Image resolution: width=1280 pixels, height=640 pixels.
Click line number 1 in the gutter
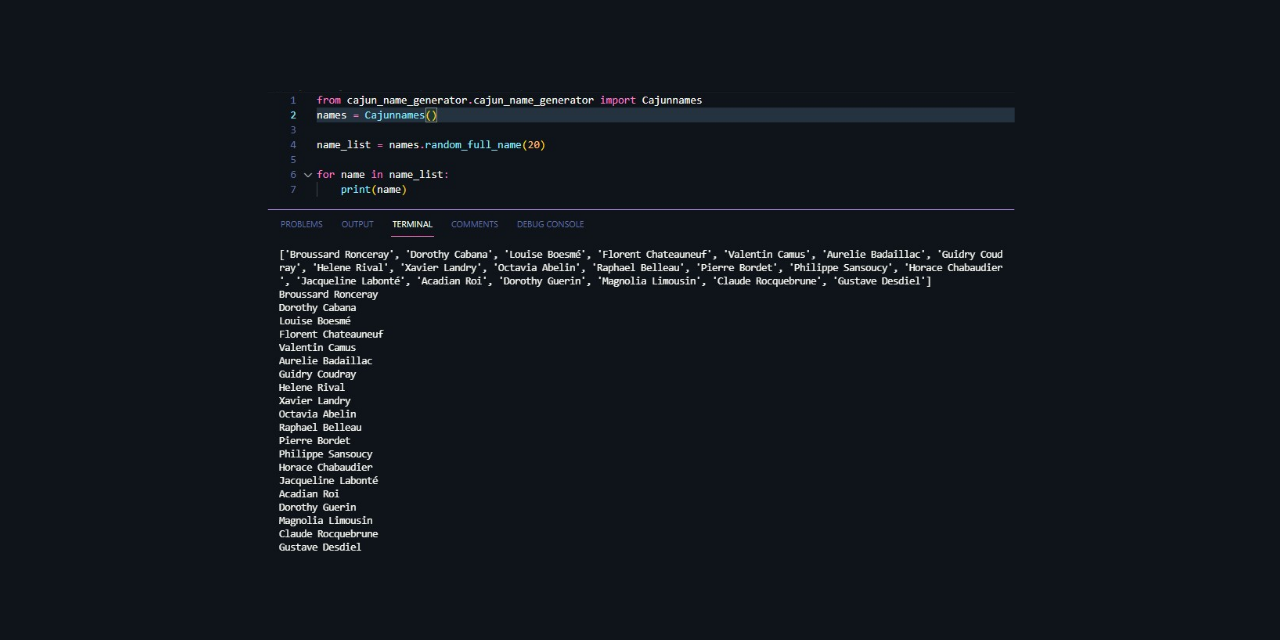pos(293,100)
